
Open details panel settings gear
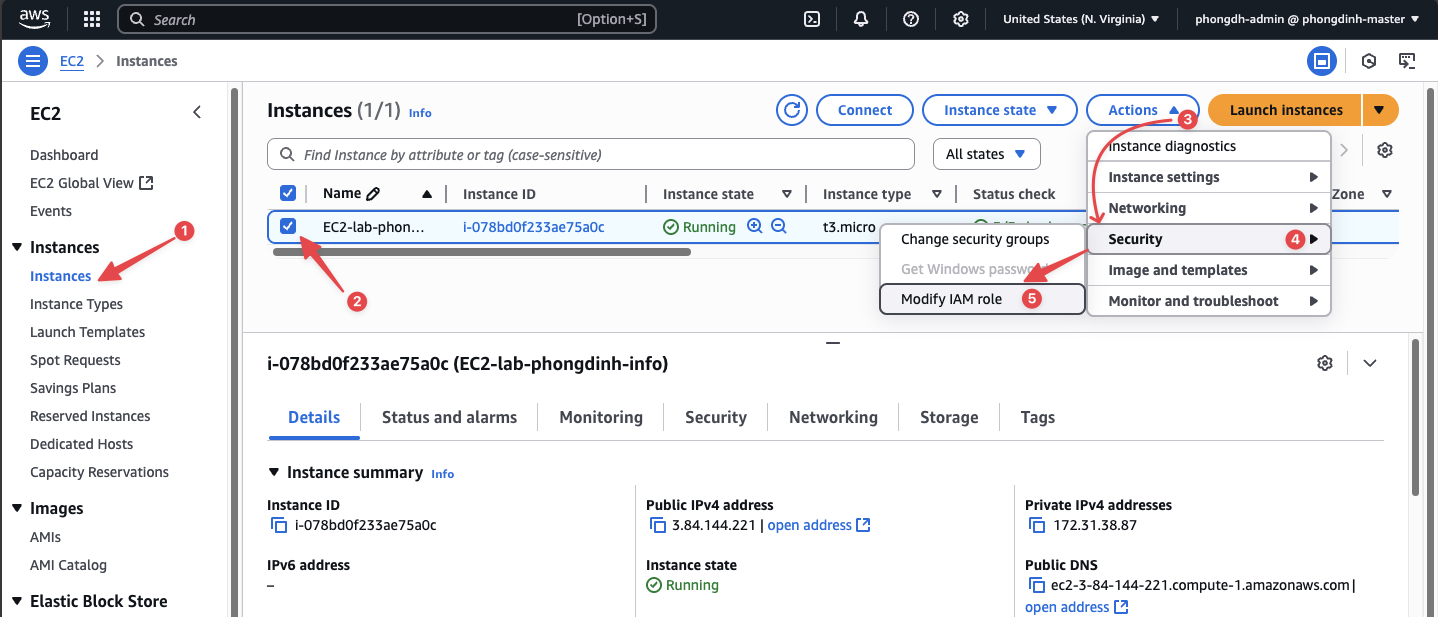click(x=1325, y=363)
